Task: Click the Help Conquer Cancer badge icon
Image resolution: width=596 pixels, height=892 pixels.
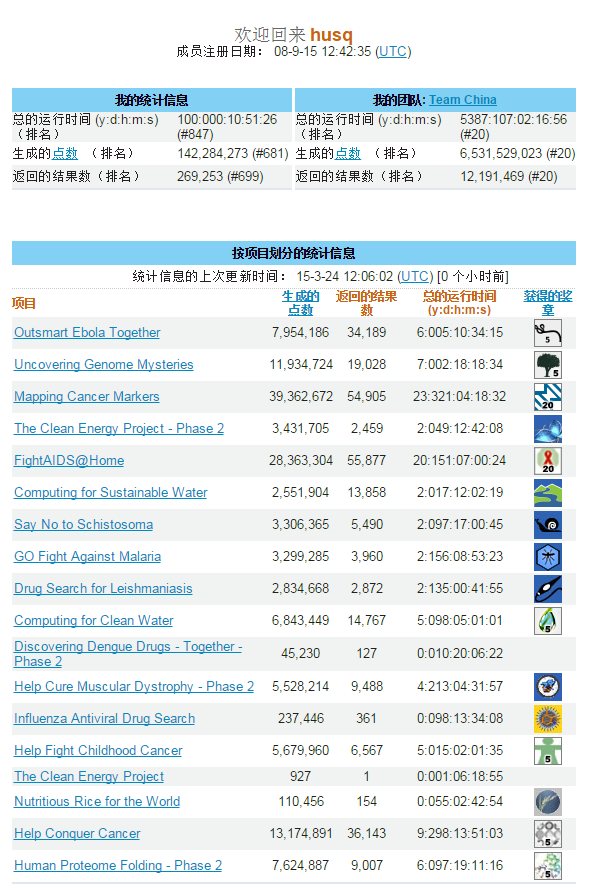Action: [x=548, y=833]
